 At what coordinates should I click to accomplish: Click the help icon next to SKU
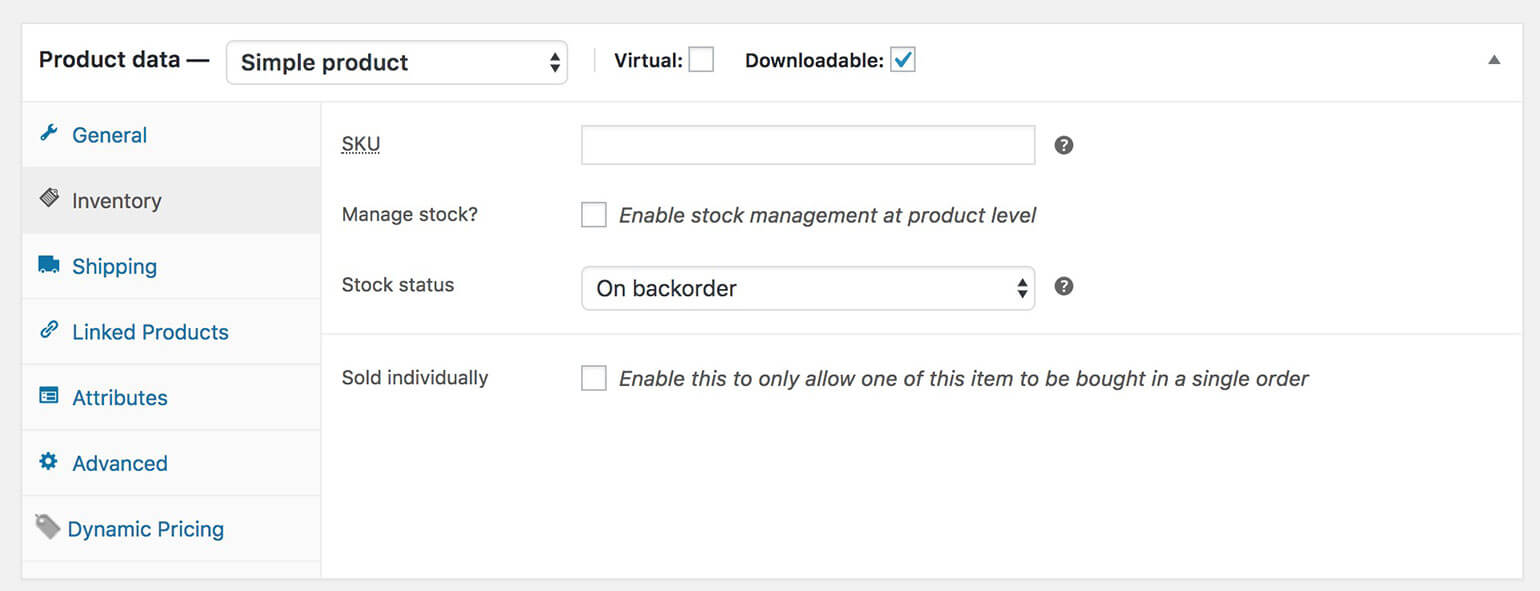[1064, 145]
